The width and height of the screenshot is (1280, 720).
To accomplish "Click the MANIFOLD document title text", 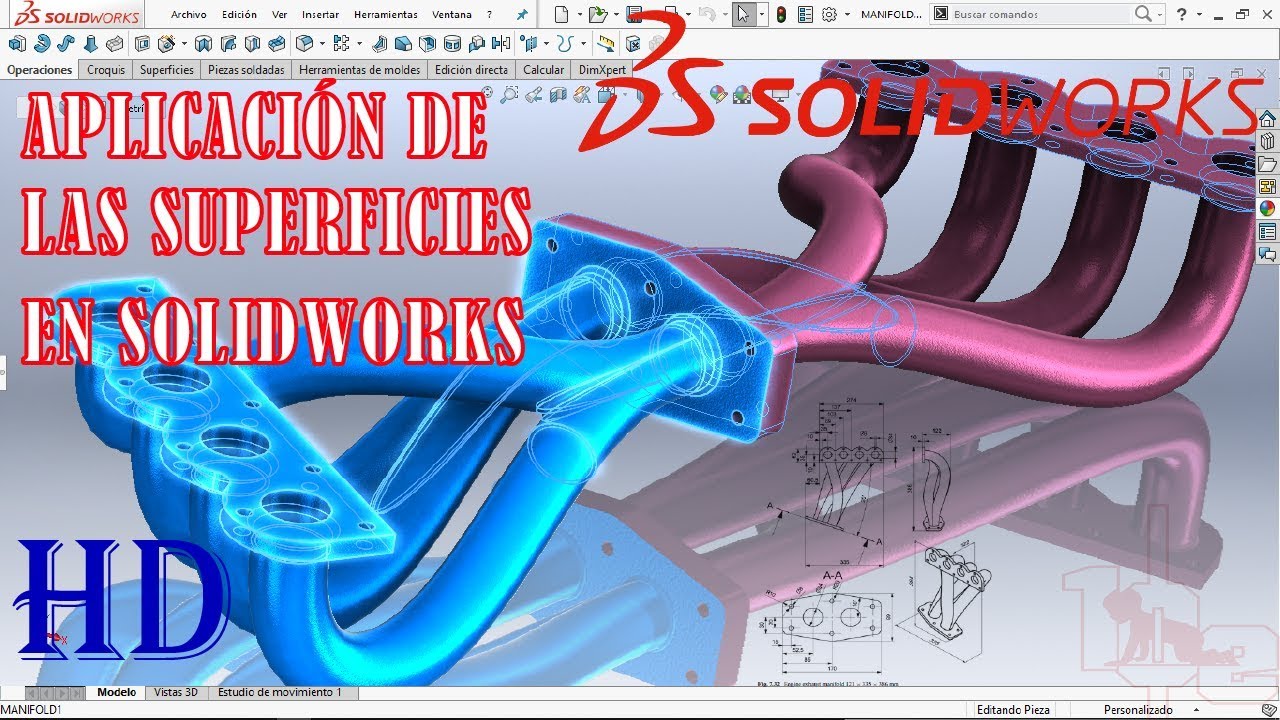I will tap(891, 14).
